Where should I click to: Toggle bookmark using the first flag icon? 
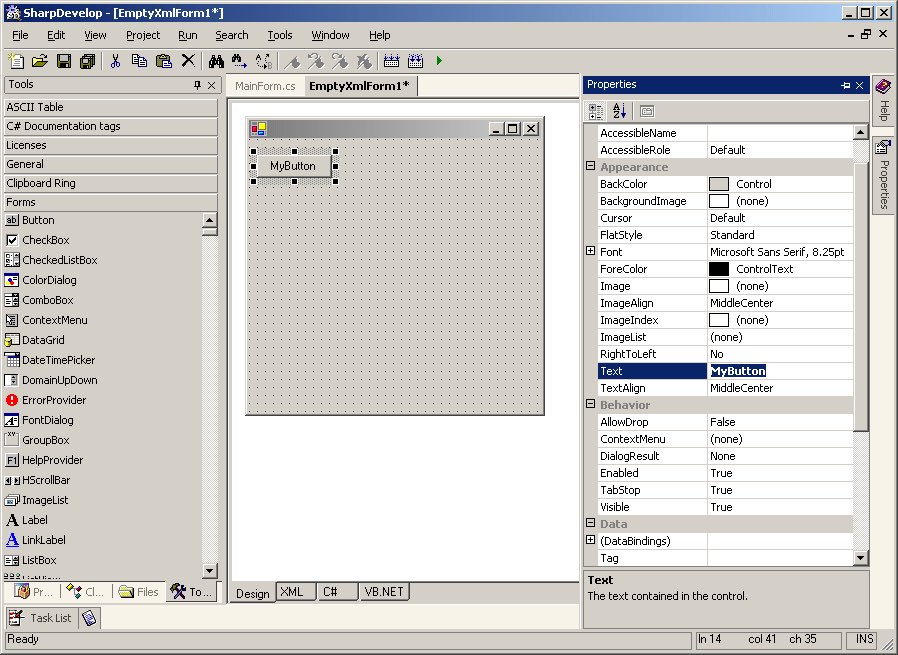(x=292, y=61)
